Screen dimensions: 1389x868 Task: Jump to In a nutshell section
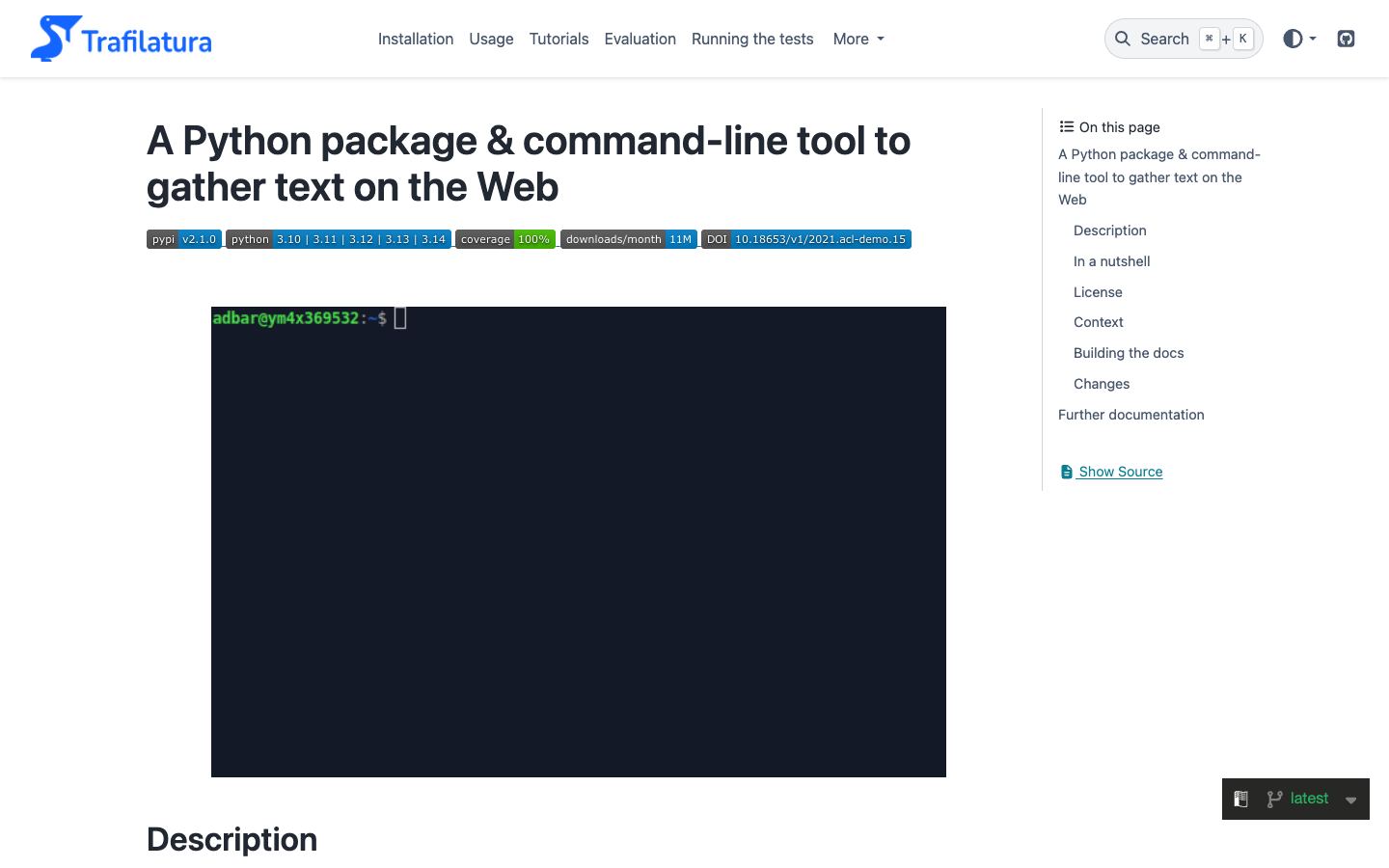(x=1112, y=261)
